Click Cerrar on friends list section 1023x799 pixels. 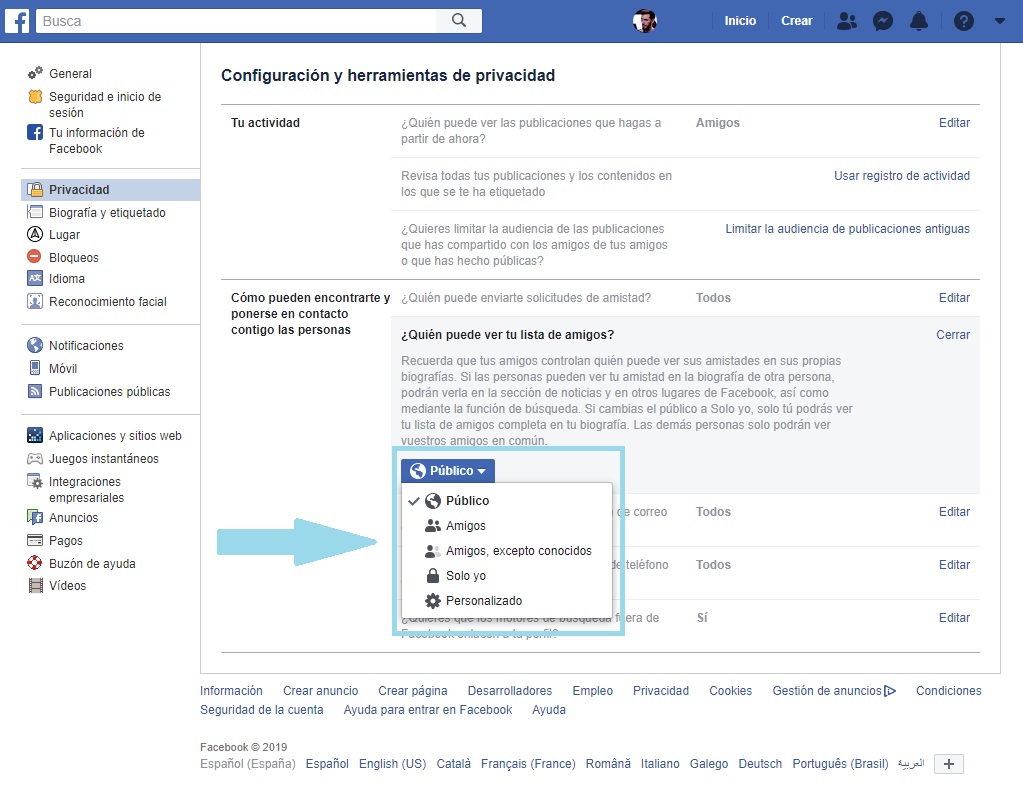pyautogui.click(x=953, y=335)
